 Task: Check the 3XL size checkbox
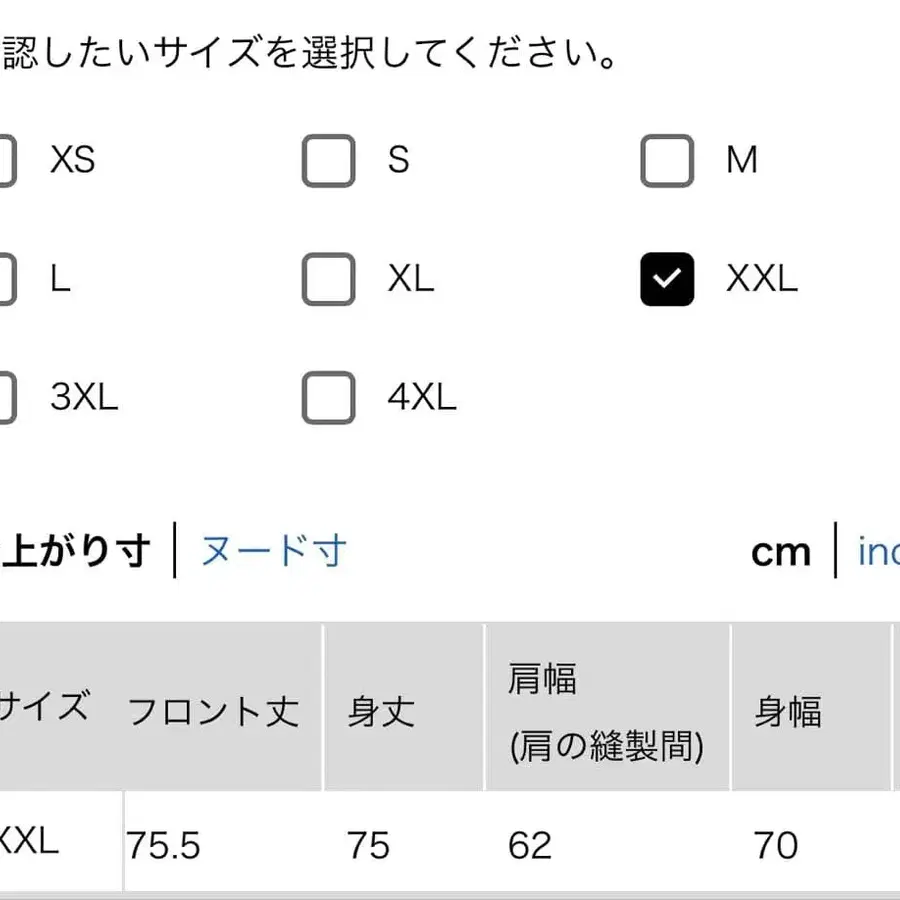[x=5, y=398]
